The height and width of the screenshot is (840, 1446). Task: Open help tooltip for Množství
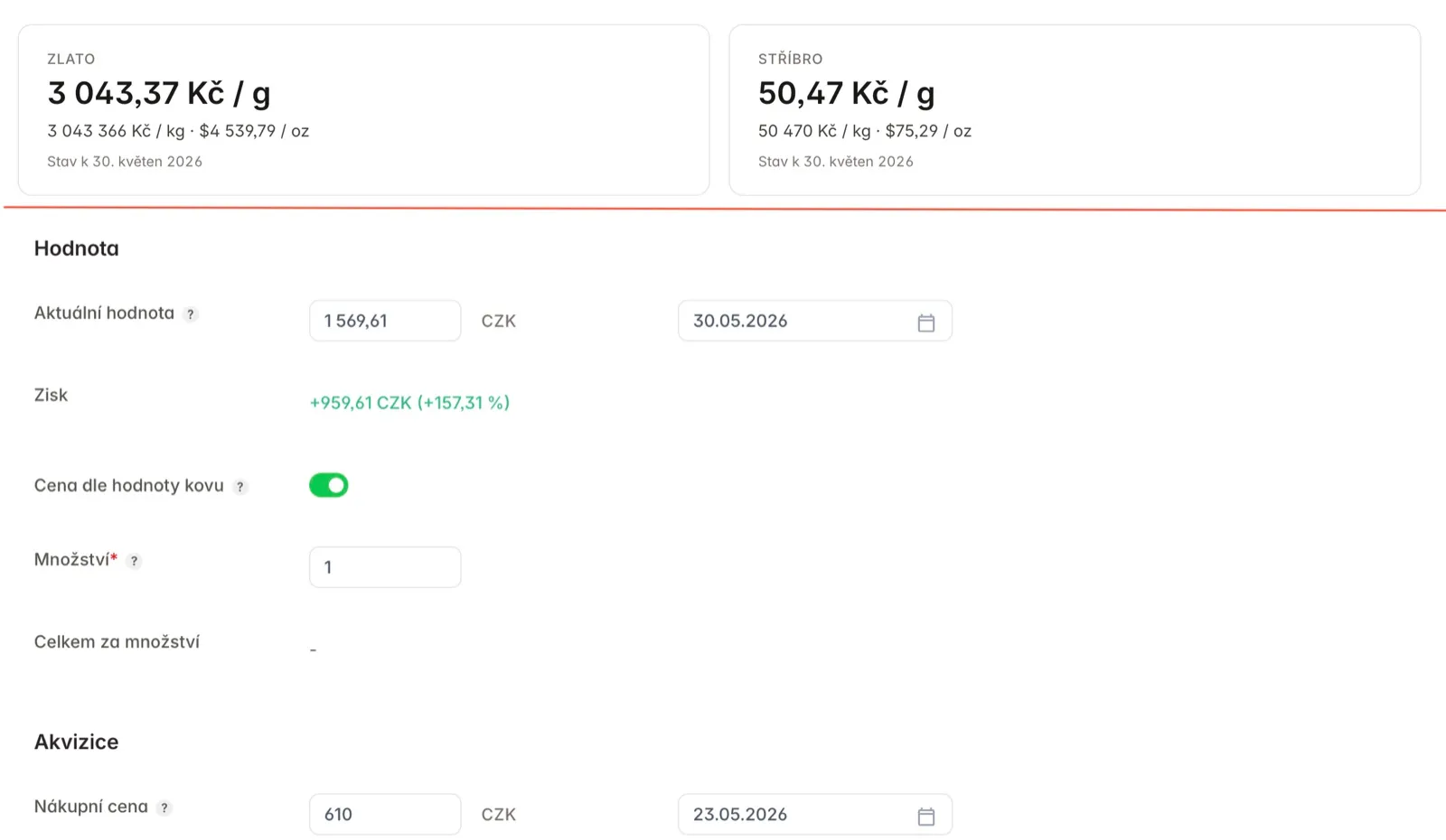click(x=134, y=561)
